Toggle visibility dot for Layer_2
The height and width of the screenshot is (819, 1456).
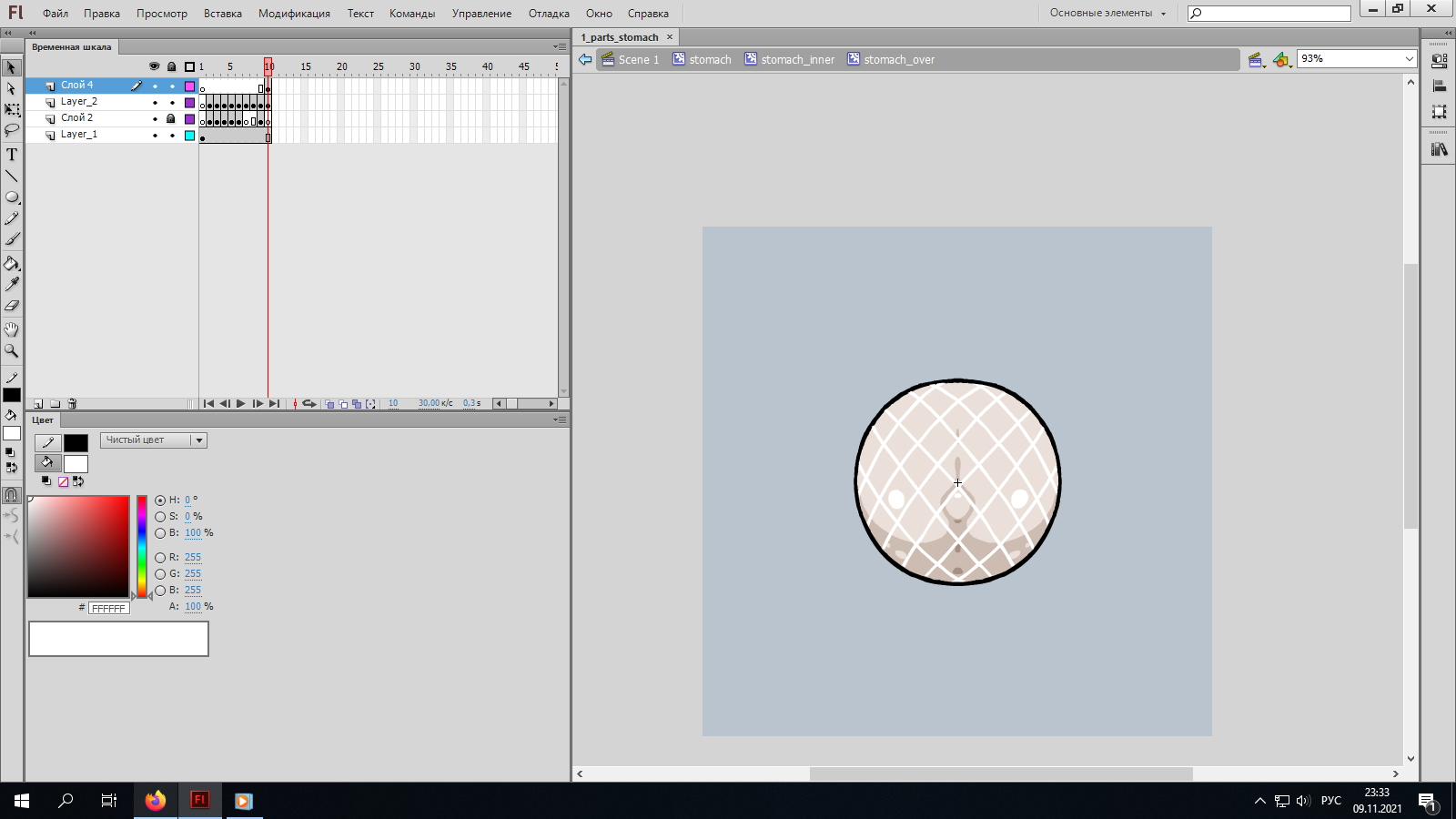[155, 103]
